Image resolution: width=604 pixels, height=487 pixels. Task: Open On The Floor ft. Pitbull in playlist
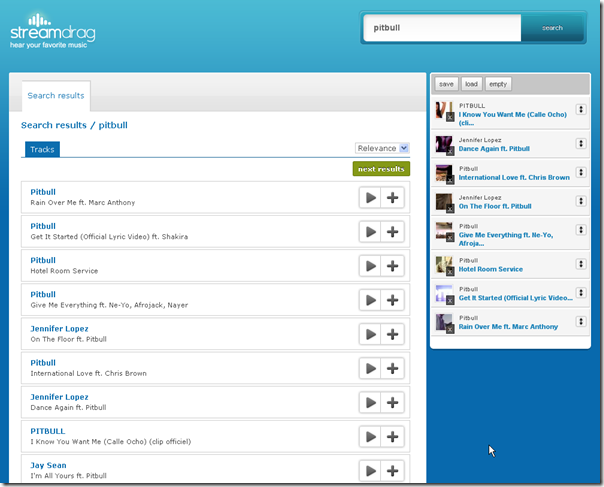click(495, 207)
